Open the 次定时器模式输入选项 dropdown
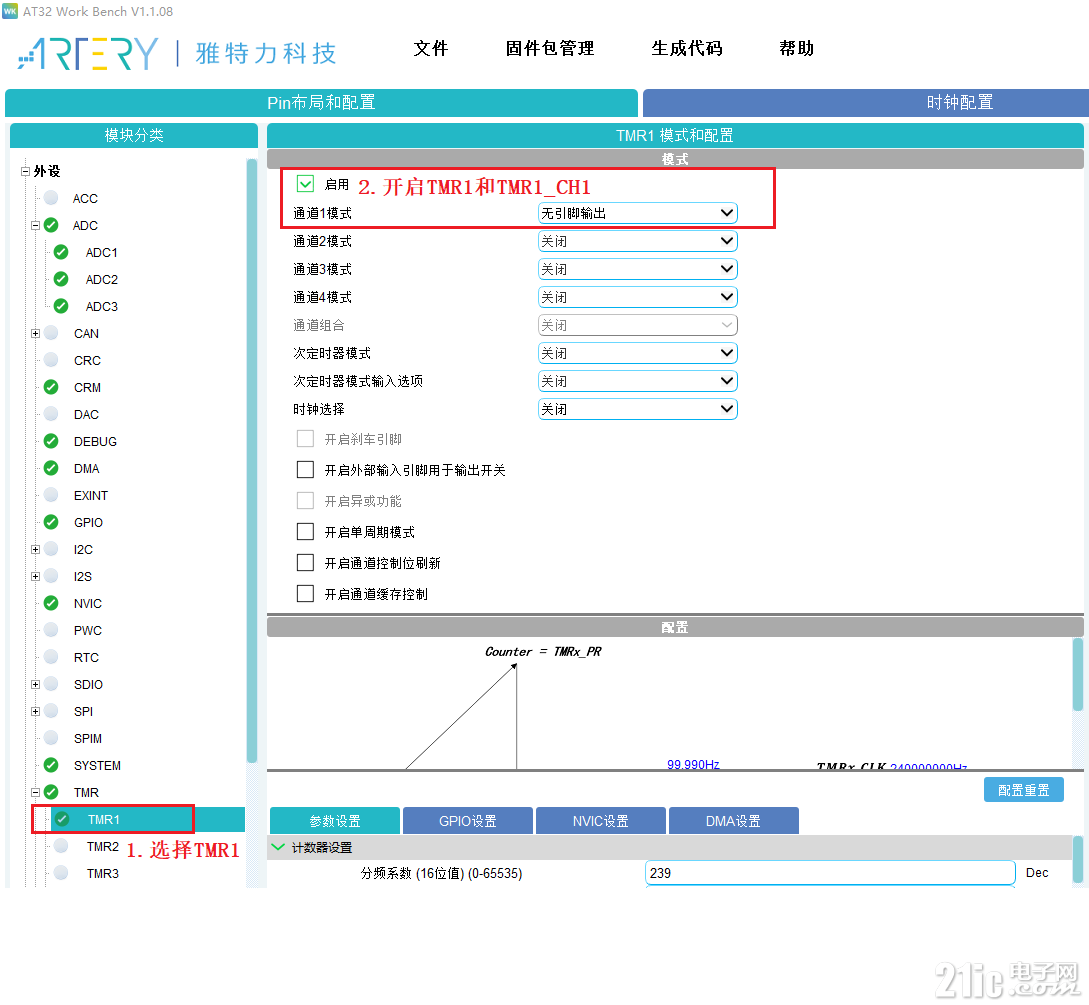This screenshot has height=1005, width=1089. tap(638, 381)
